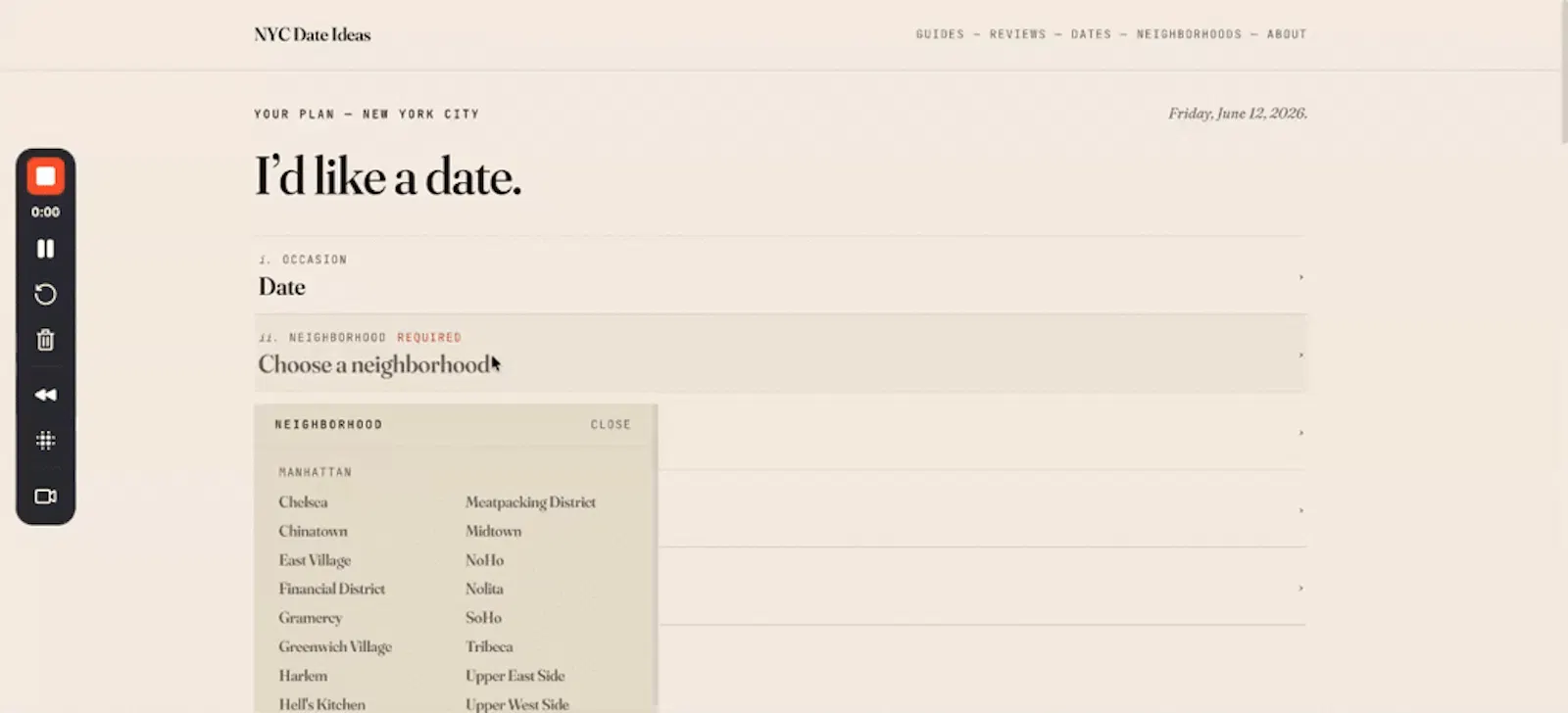Select NoHo neighborhood
The image size is (1568, 713).
click(x=484, y=560)
